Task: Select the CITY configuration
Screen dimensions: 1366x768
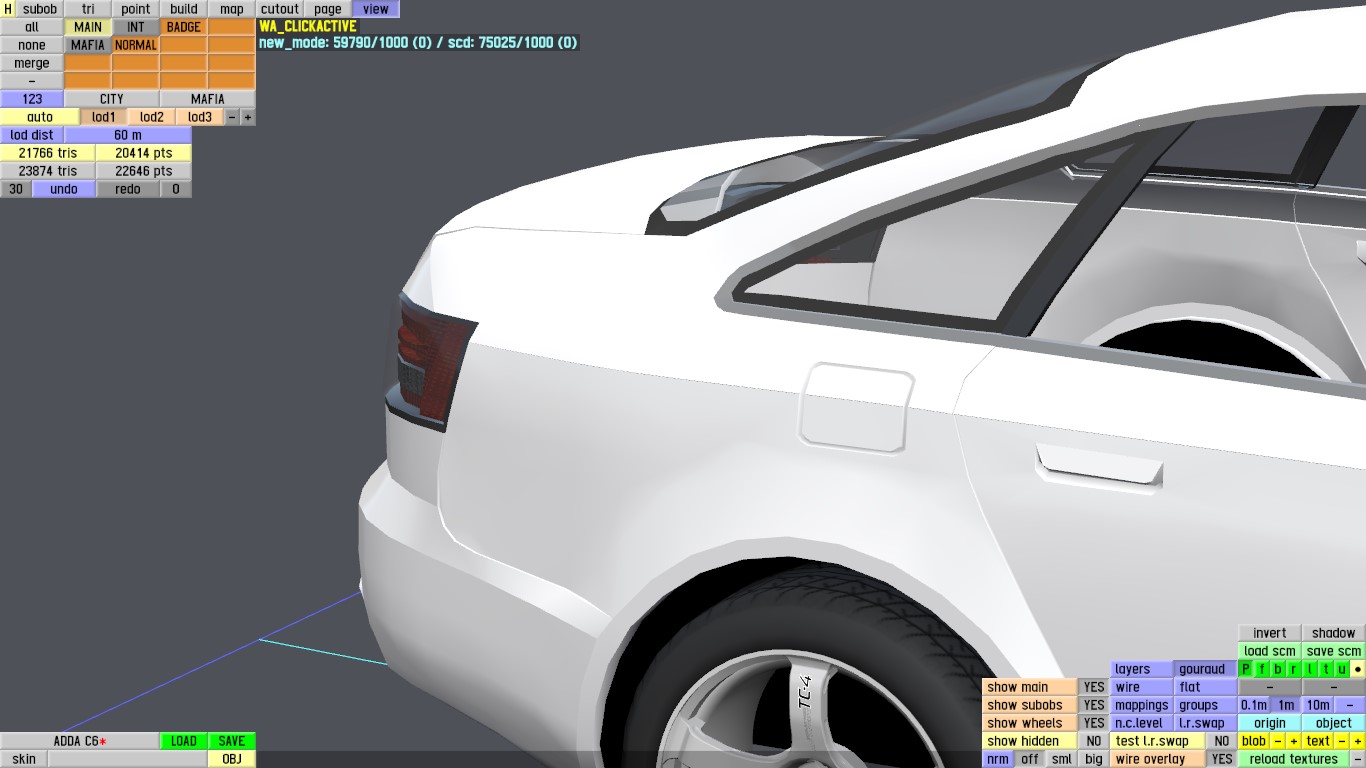Action: [x=112, y=99]
